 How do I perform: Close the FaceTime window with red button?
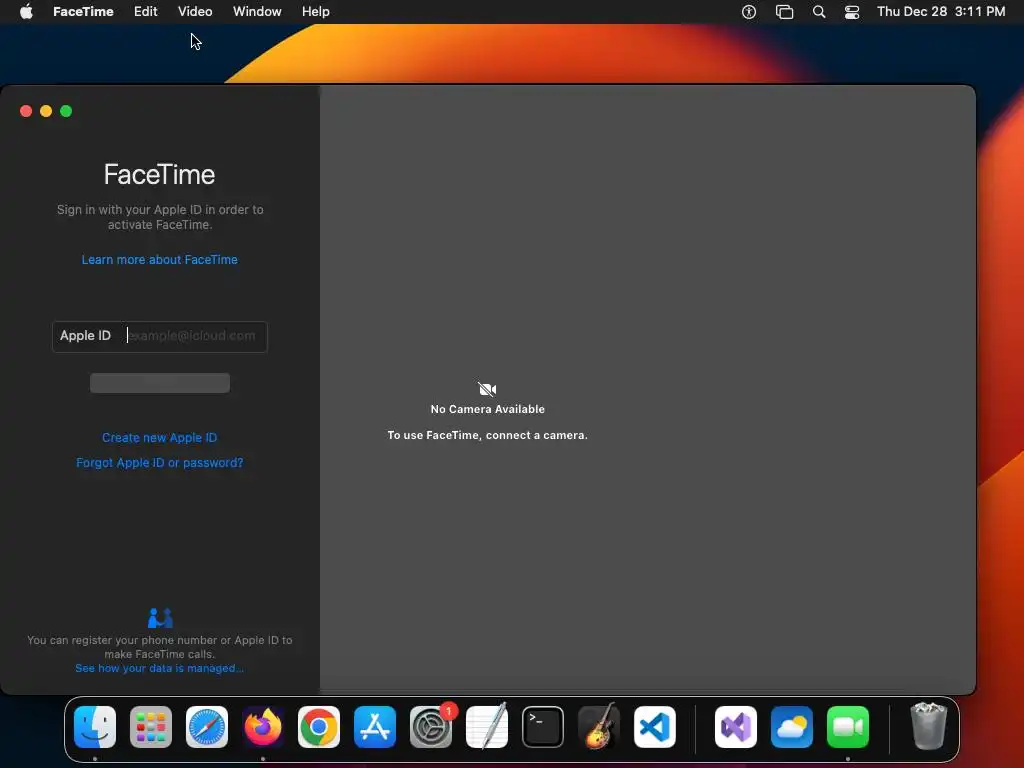(x=26, y=111)
